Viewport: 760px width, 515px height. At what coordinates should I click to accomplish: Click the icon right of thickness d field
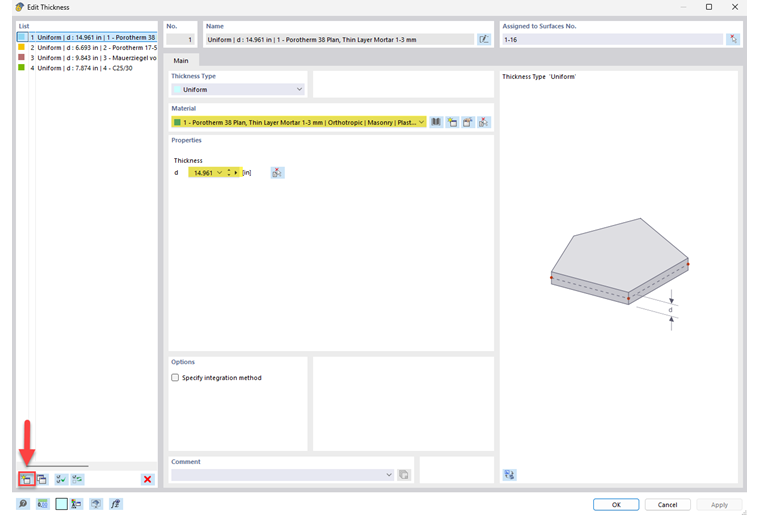[277, 172]
